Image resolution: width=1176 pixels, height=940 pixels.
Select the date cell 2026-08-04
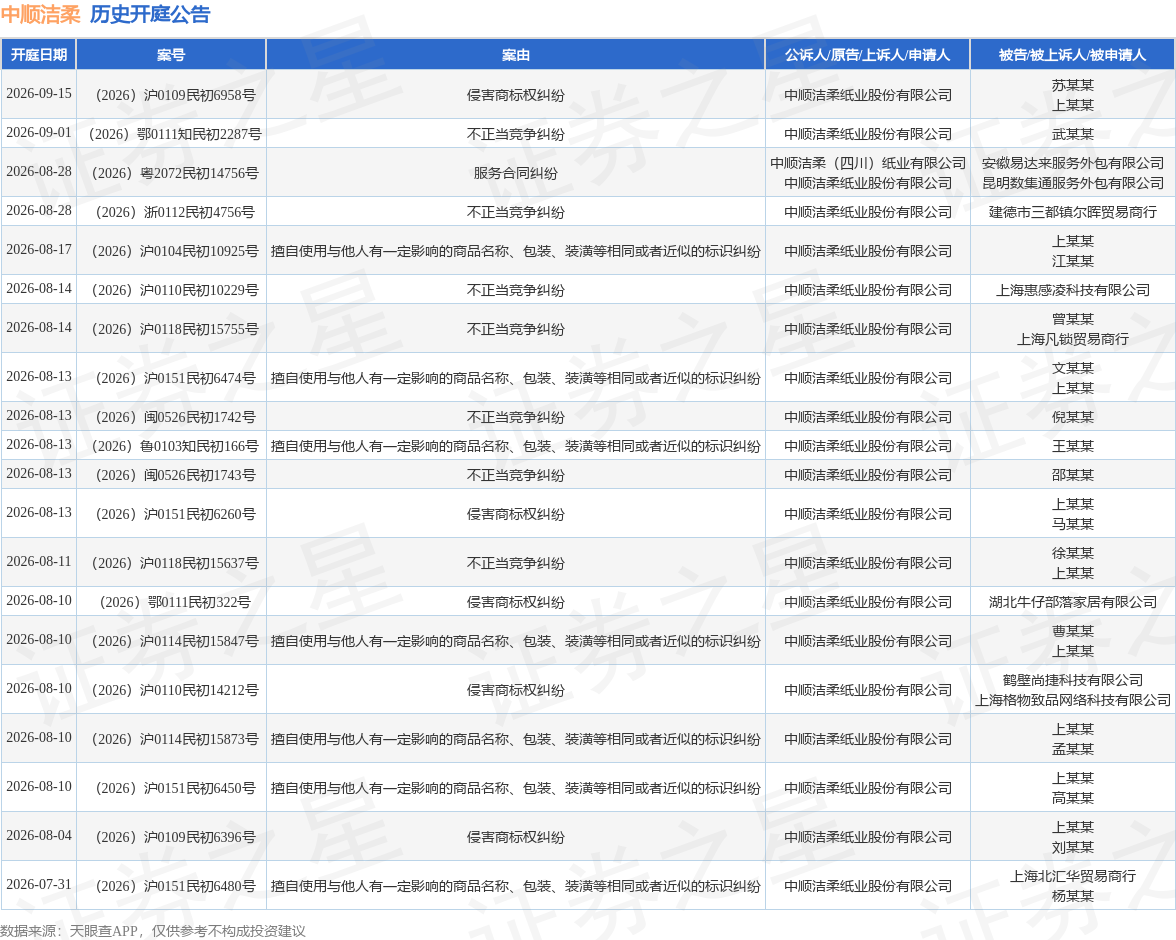(39, 836)
